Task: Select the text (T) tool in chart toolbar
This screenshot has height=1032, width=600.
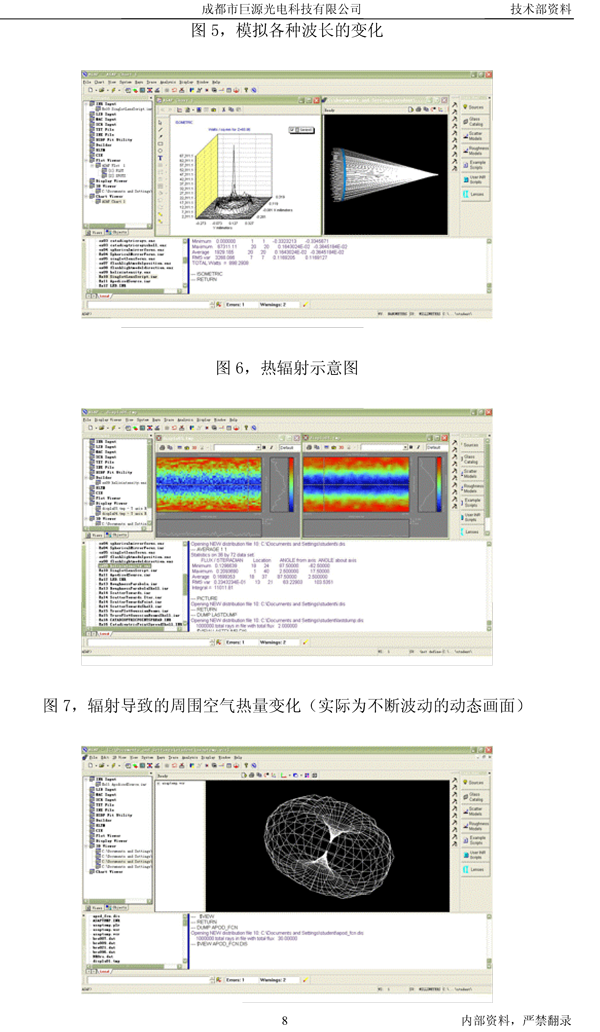Action: coord(160,157)
